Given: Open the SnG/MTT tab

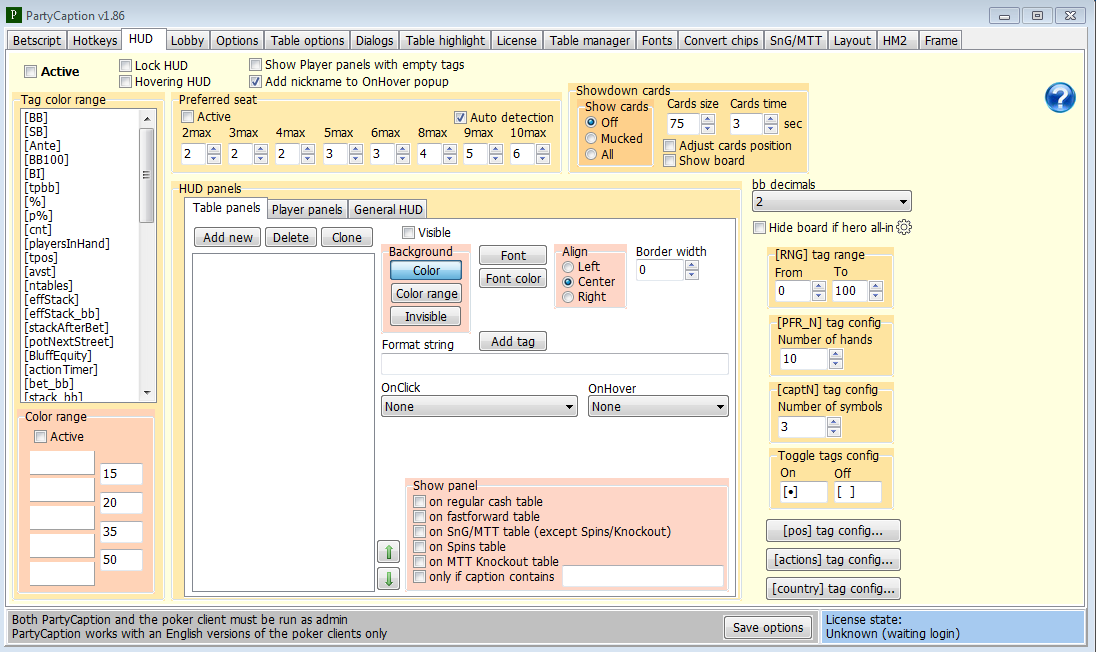Looking at the screenshot, I should (x=795, y=41).
